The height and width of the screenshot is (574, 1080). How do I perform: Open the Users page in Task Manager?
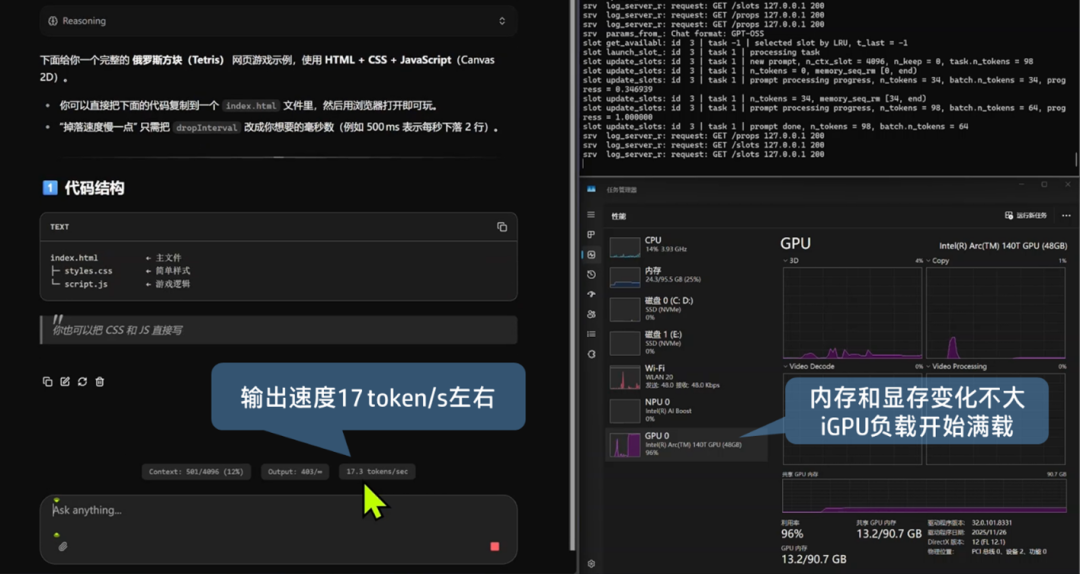[x=591, y=314]
